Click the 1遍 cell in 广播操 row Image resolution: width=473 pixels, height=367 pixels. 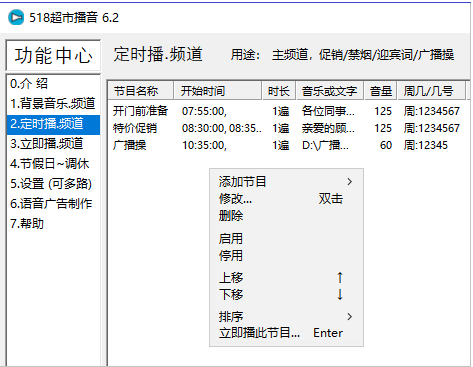(x=280, y=145)
